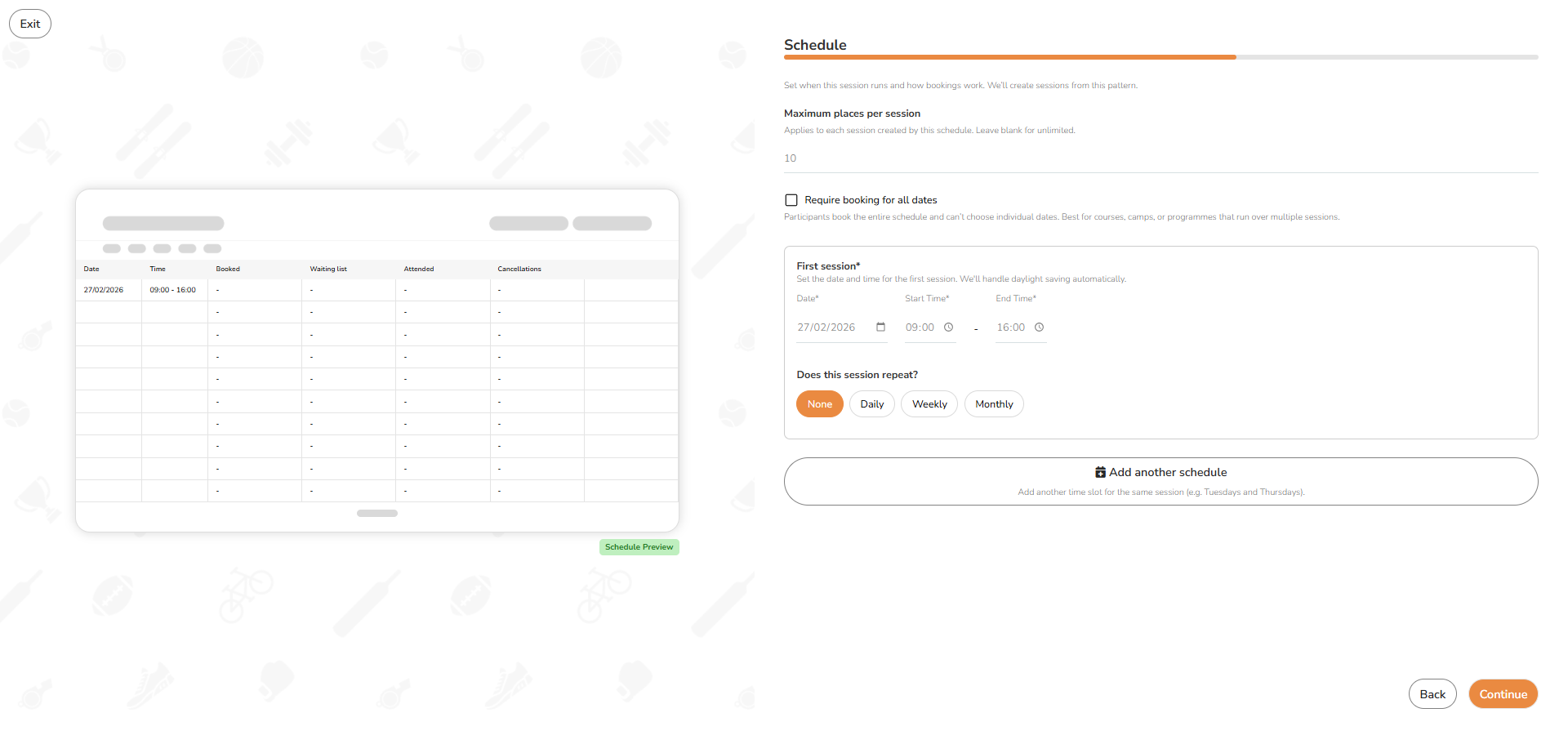Click the End Time clock icon
Screen dimensions: 1568x744
click(x=1039, y=327)
